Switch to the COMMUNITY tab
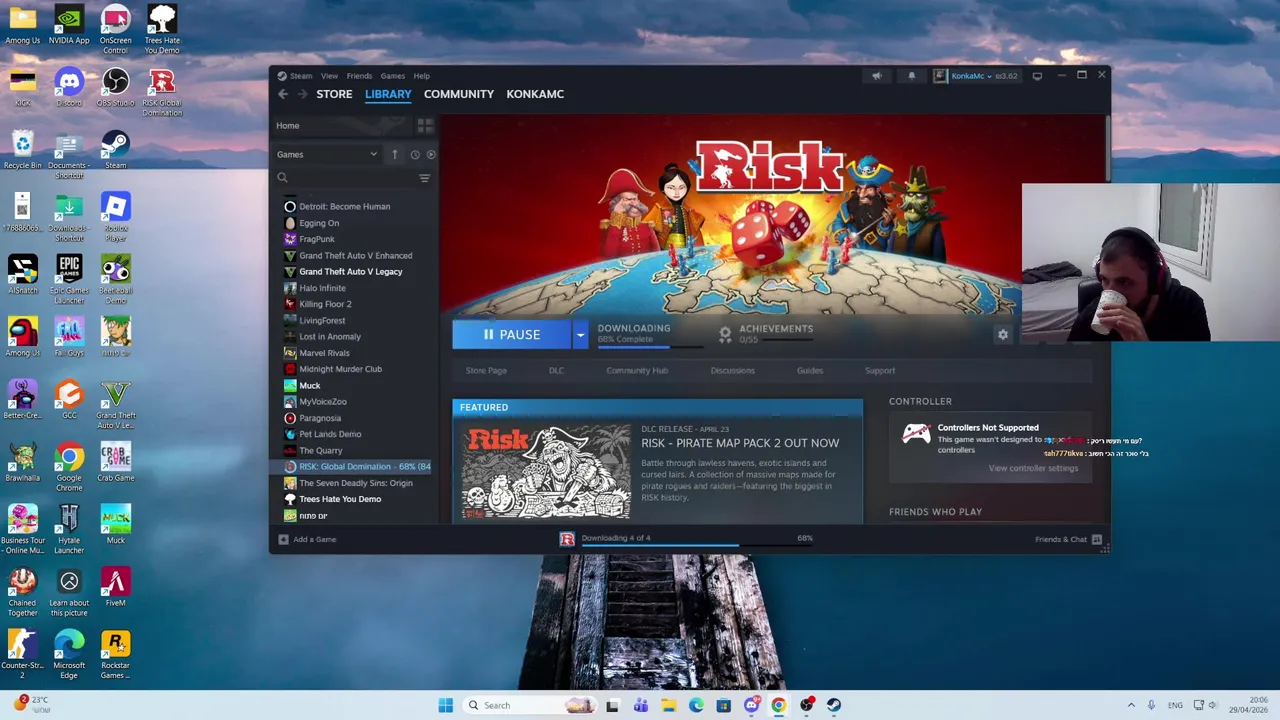1280x720 pixels. click(x=459, y=94)
